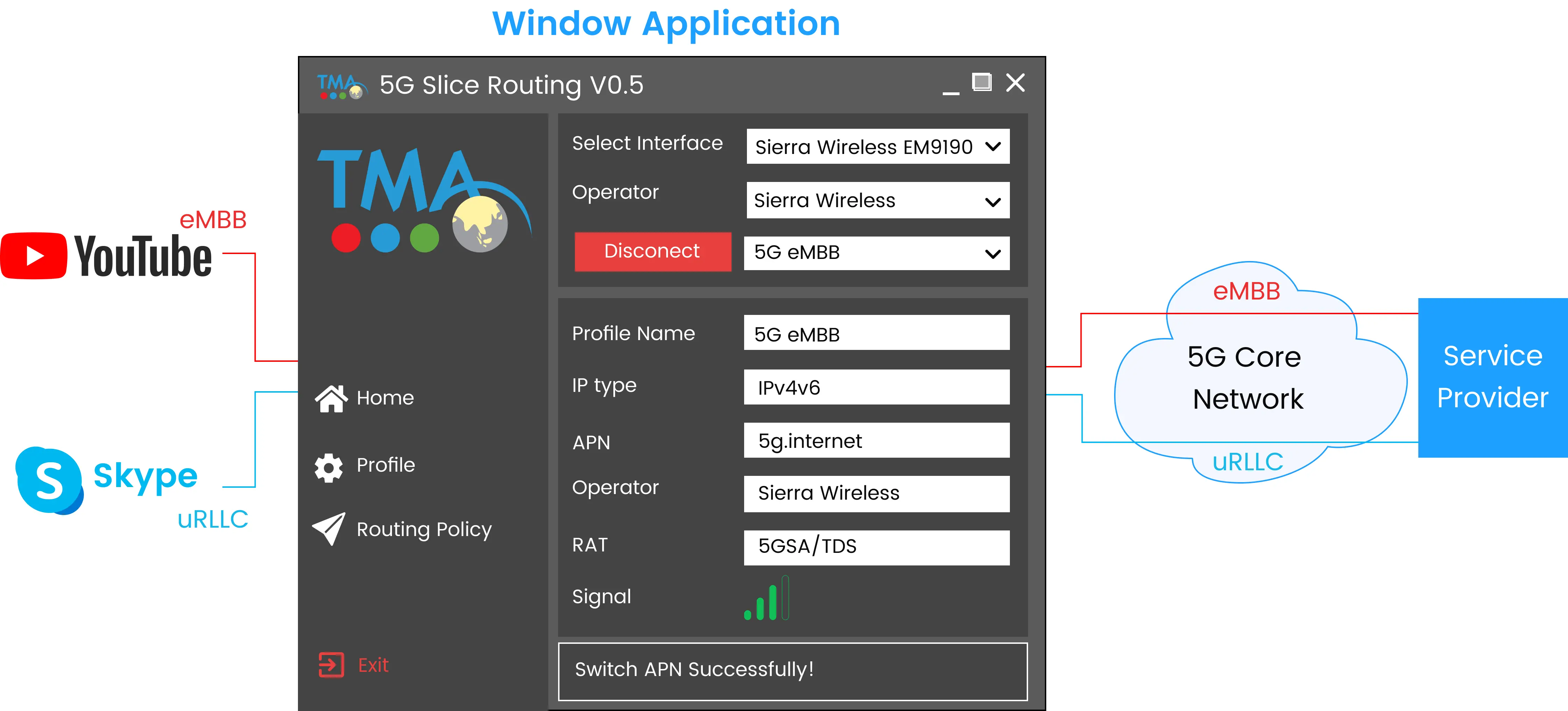This screenshot has width=1568, height=711.
Task: Maximize the 5G Slice Routing window
Action: (x=981, y=82)
